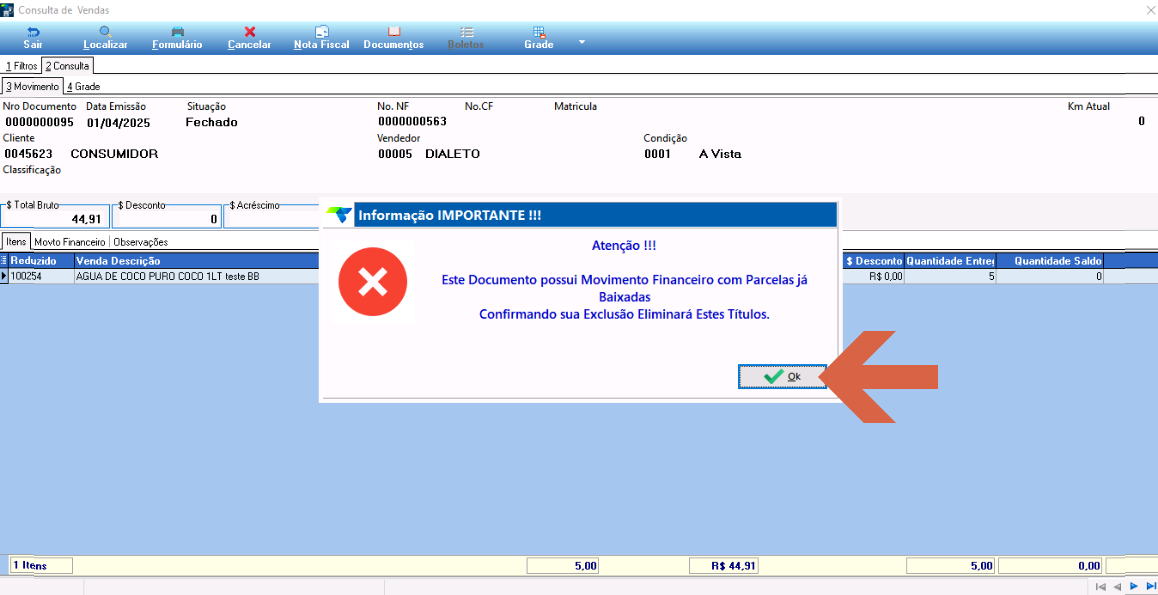Click the Venda Descrição column header
Viewport: 1158px width, 595px height.
(x=118, y=261)
